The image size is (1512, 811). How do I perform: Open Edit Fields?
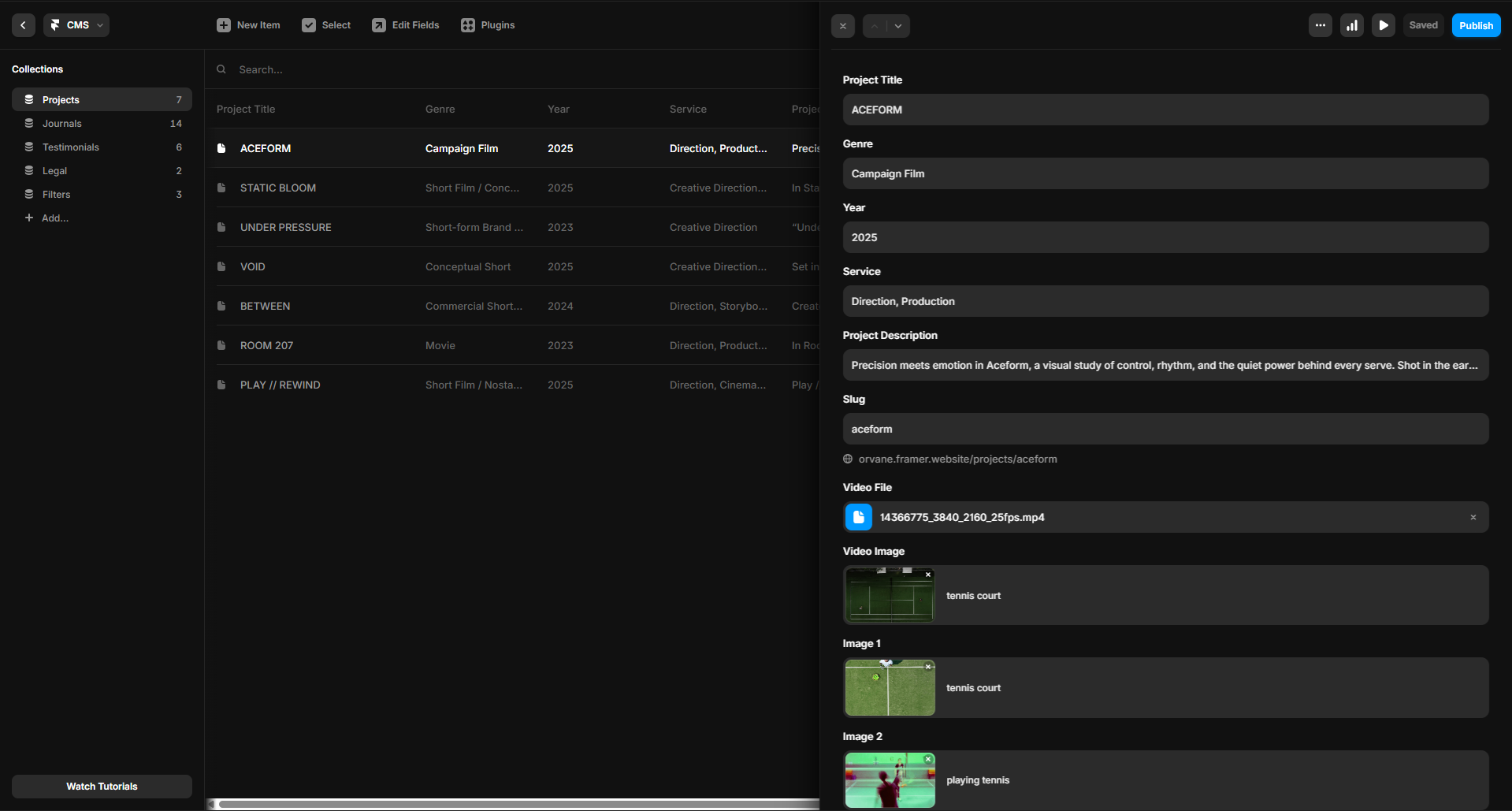point(406,25)
